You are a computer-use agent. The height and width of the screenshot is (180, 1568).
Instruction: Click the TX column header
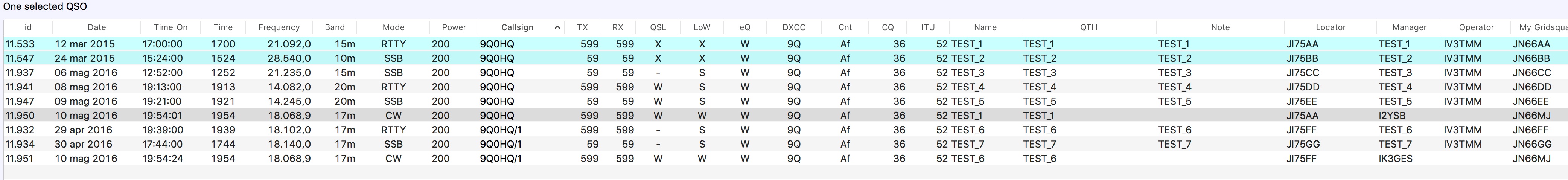[x=583, y=27]
